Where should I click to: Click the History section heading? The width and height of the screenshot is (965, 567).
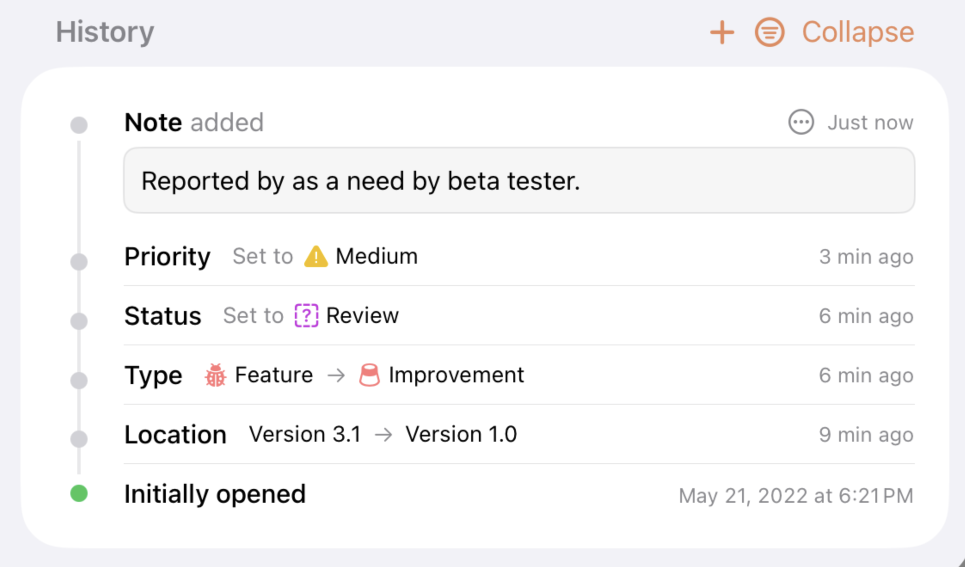[105, 32]
